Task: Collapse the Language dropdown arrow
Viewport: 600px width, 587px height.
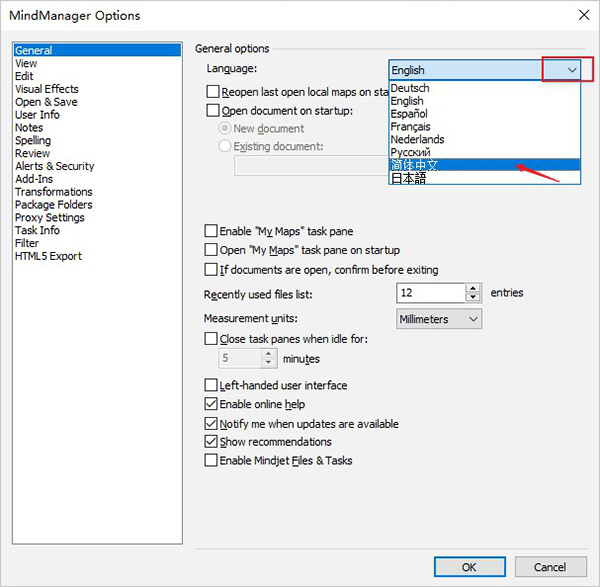Action: 572,70
